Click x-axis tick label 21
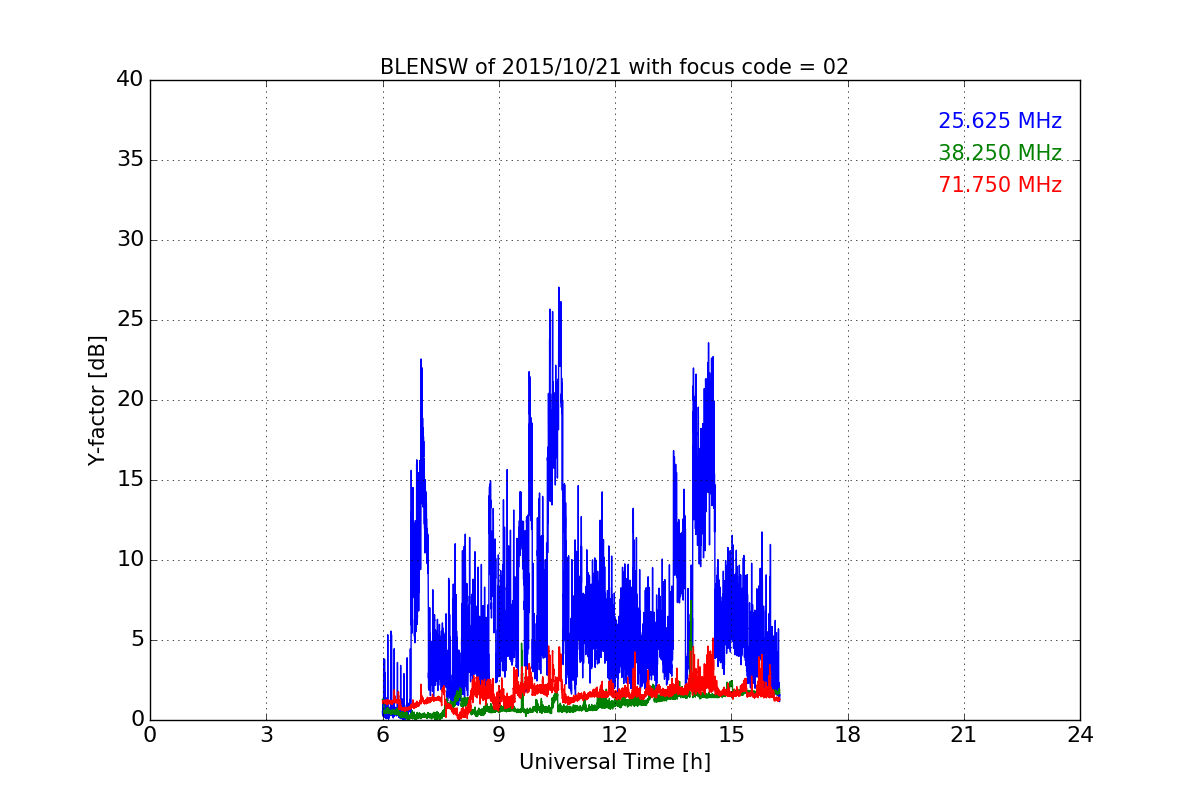The height and width of the screenshot is (800, 1200). (964, 734)
